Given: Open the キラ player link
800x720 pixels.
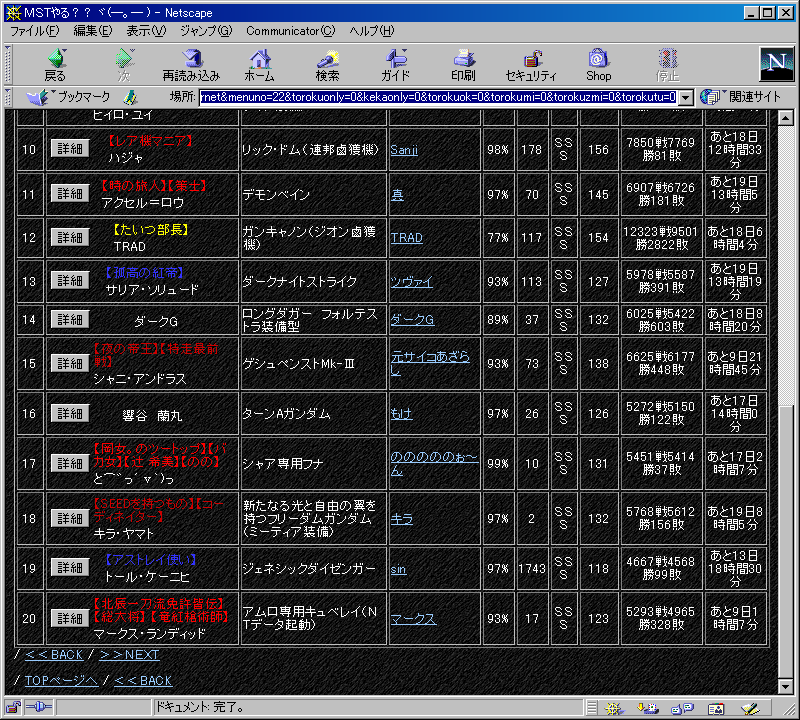Looking at the screenshot, I should (402, 519).
